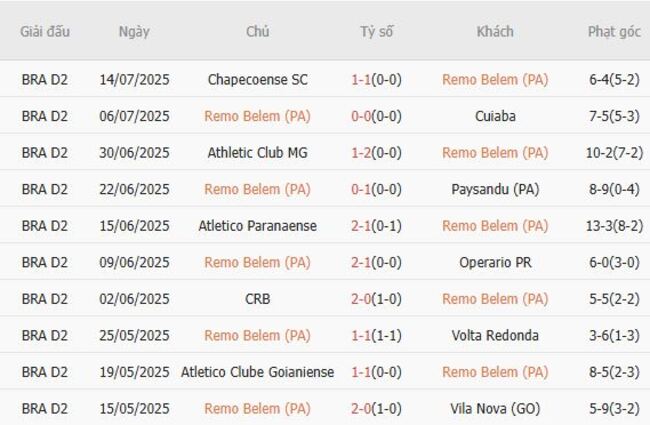Select the Vila Nova (GO) team
The width and height of the screenshot is (650, 425).
[495, 408]
